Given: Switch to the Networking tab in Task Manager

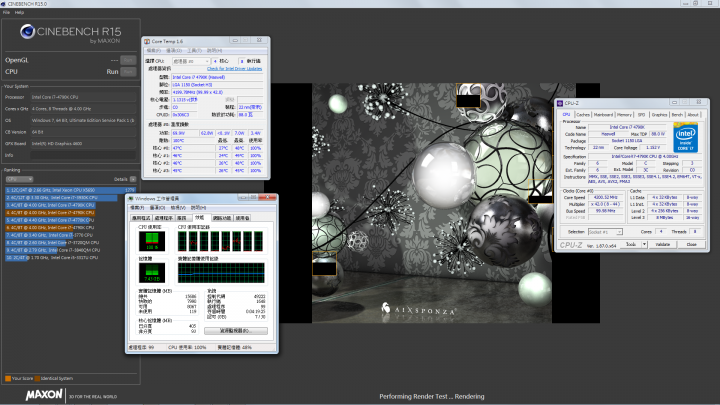Looking at the screenshot, I should (x=222, y=218).
